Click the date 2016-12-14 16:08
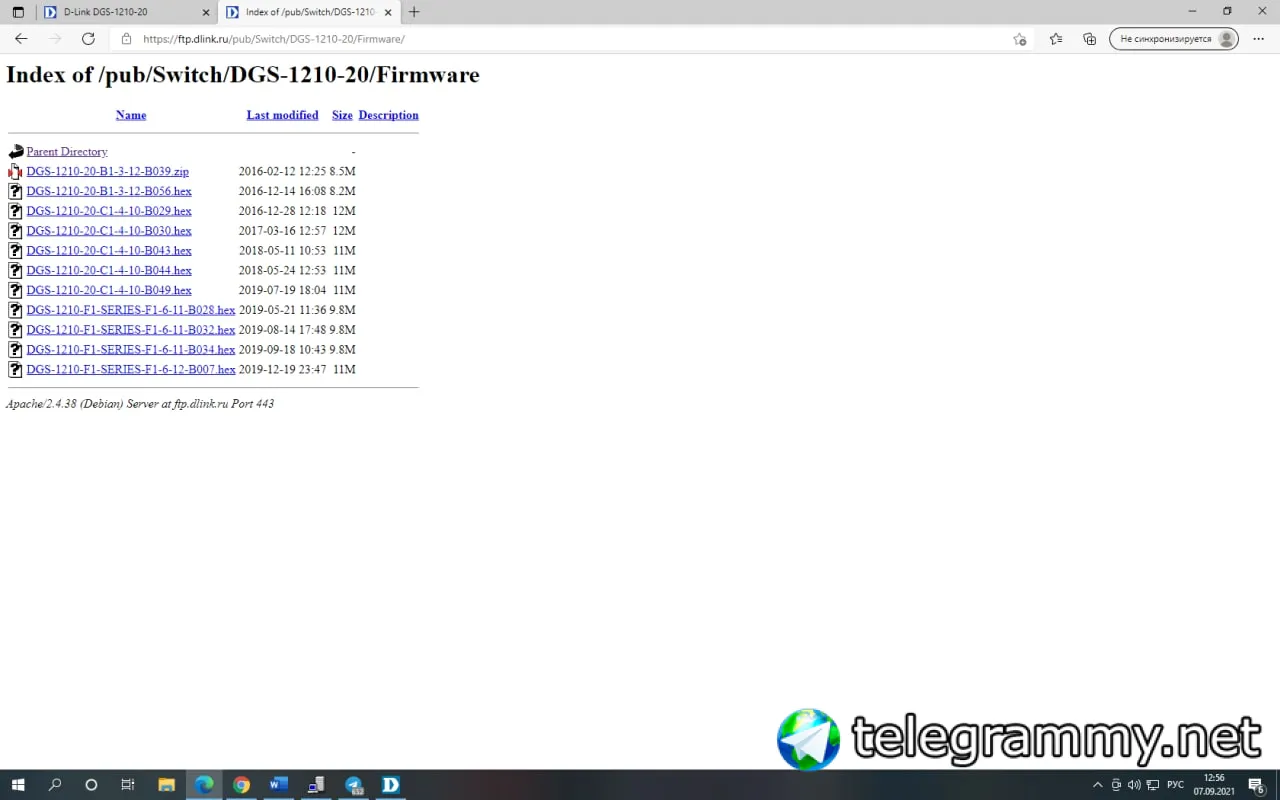 click(282, 191)
